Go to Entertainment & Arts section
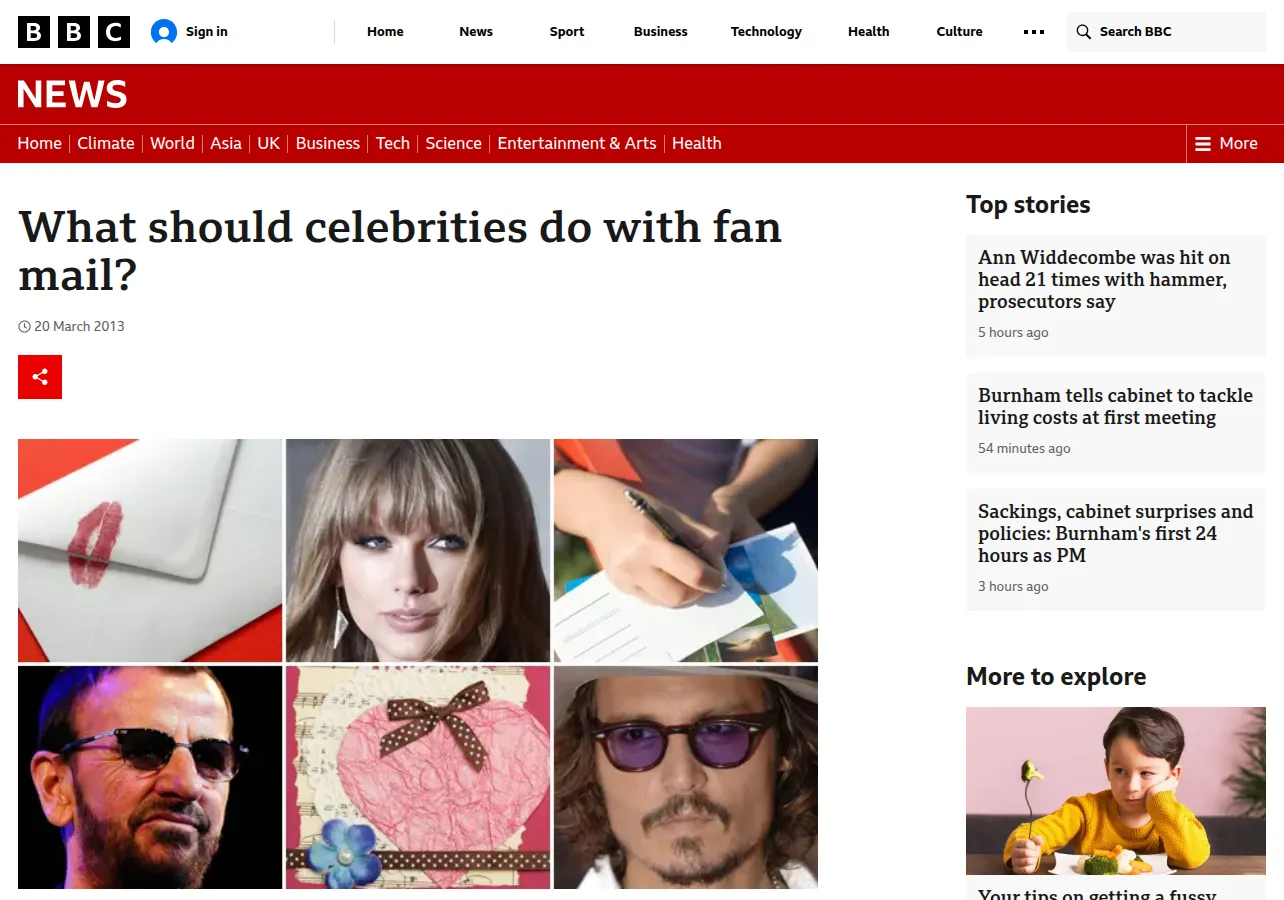The width and height of the screenshot is (1284, 900). (577, 144)
